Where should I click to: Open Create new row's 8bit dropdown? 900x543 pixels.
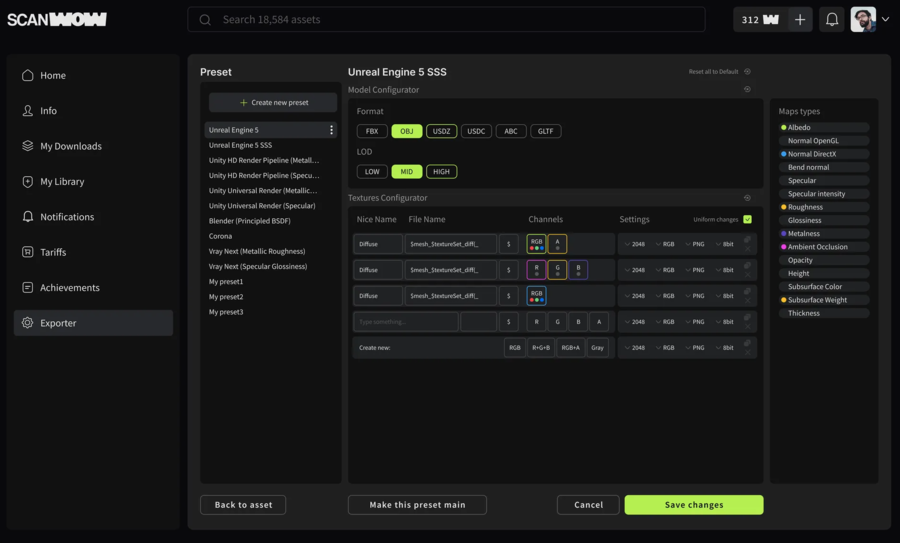(725, 347)
